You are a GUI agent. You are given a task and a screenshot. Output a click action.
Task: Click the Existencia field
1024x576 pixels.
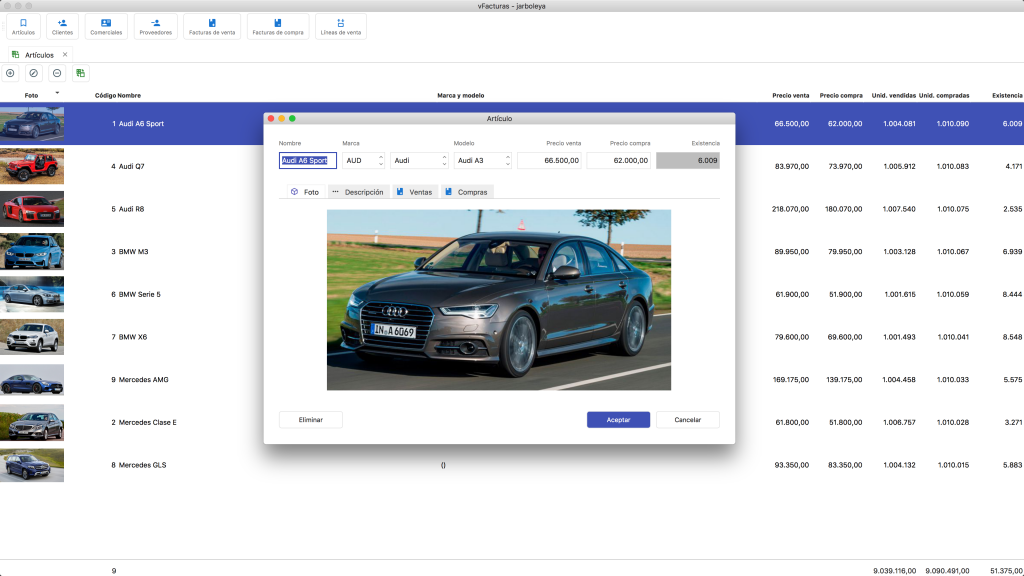(x=688, y=161)
